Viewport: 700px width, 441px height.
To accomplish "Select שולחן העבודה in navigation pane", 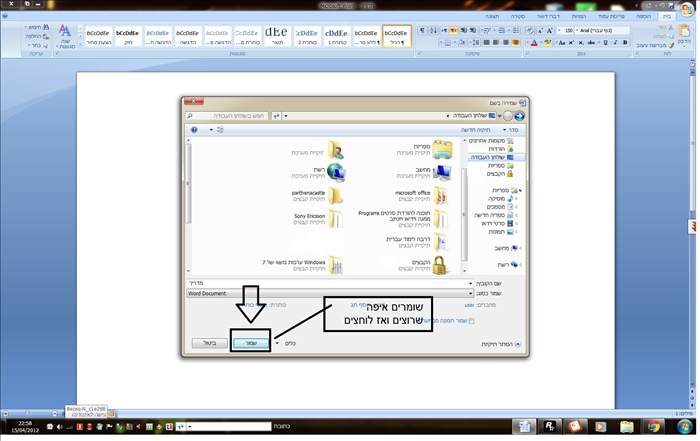I will pos(496,157).
